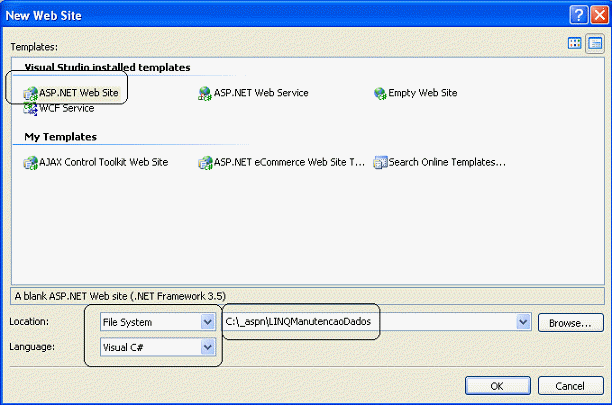Select ASP.NET eCommerce Web Site template icon
The width and height of the screenshot is (612, 405).
tap(205, 163)
